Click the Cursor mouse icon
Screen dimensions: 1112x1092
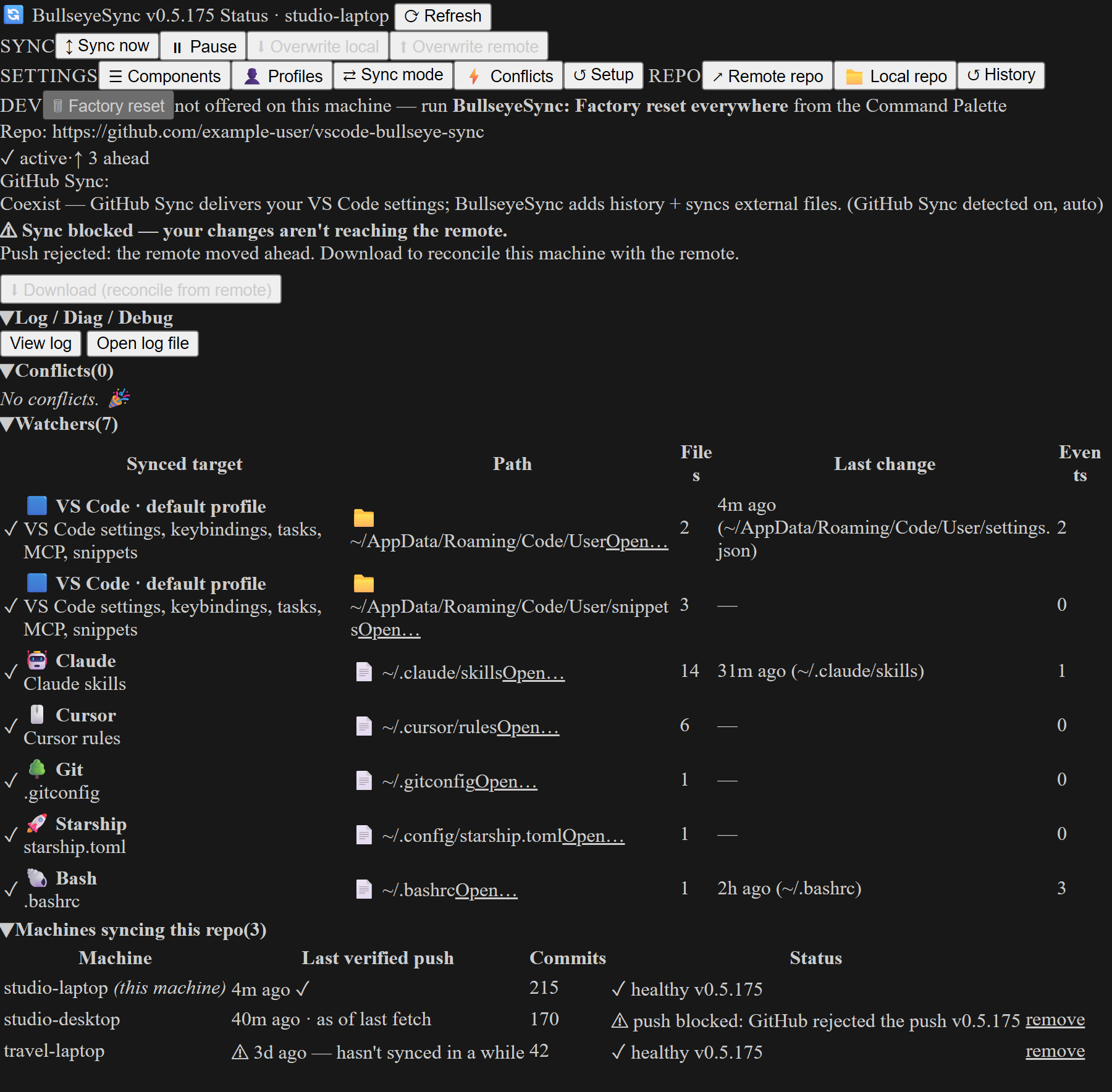[x=37, y=714]
